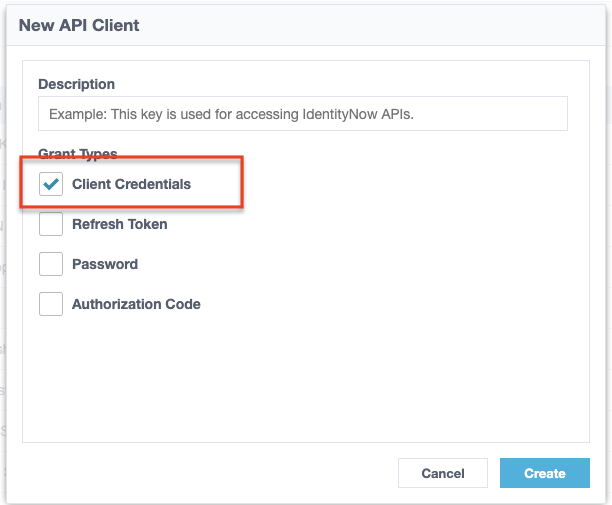Click the New API Client dialog title
Viewport: 612px width, 505px height.
pos(79,25)
